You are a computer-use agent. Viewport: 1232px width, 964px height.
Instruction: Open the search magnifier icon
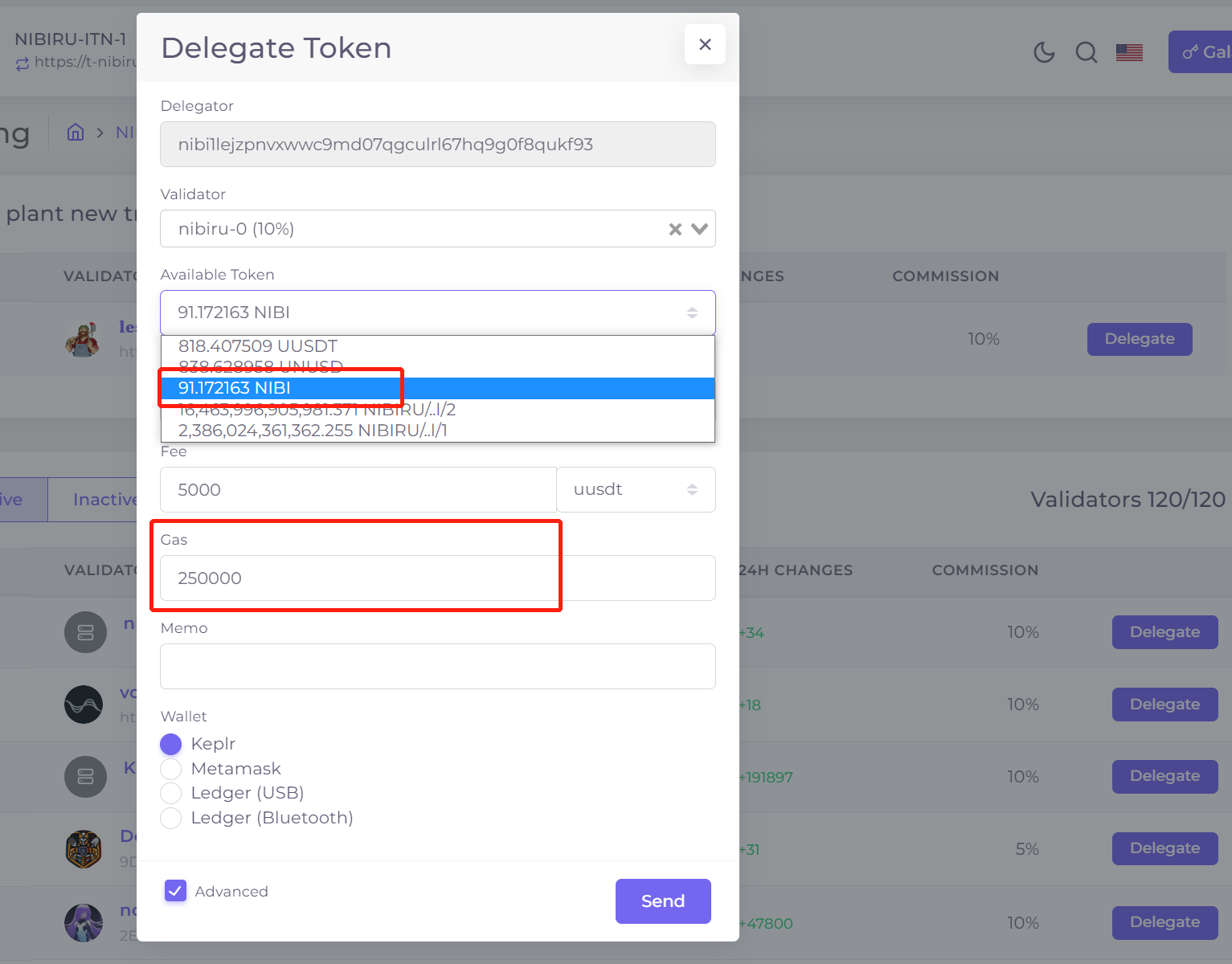click(1086, 53)
